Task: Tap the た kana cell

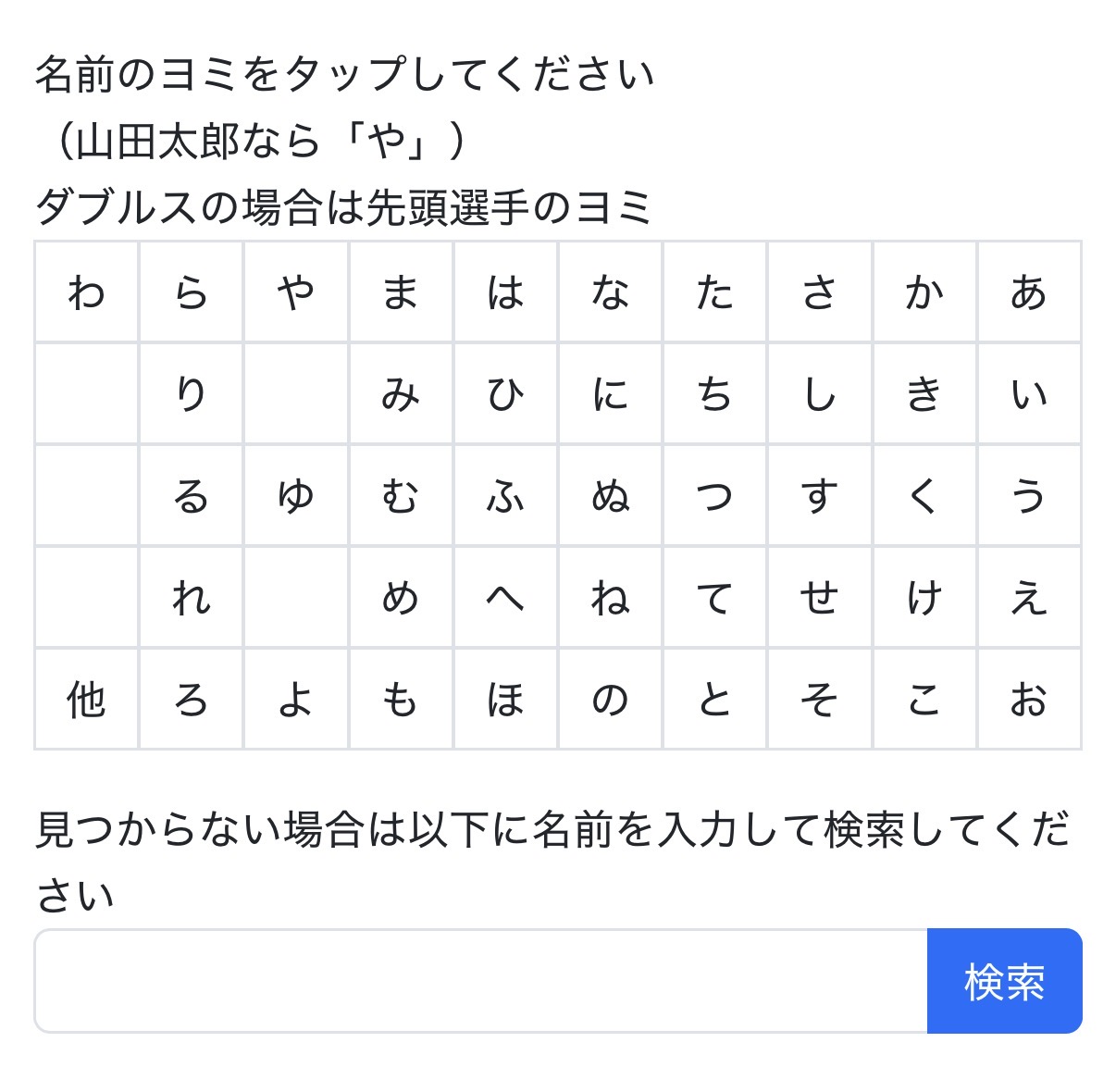Action: tap(714, 292)
